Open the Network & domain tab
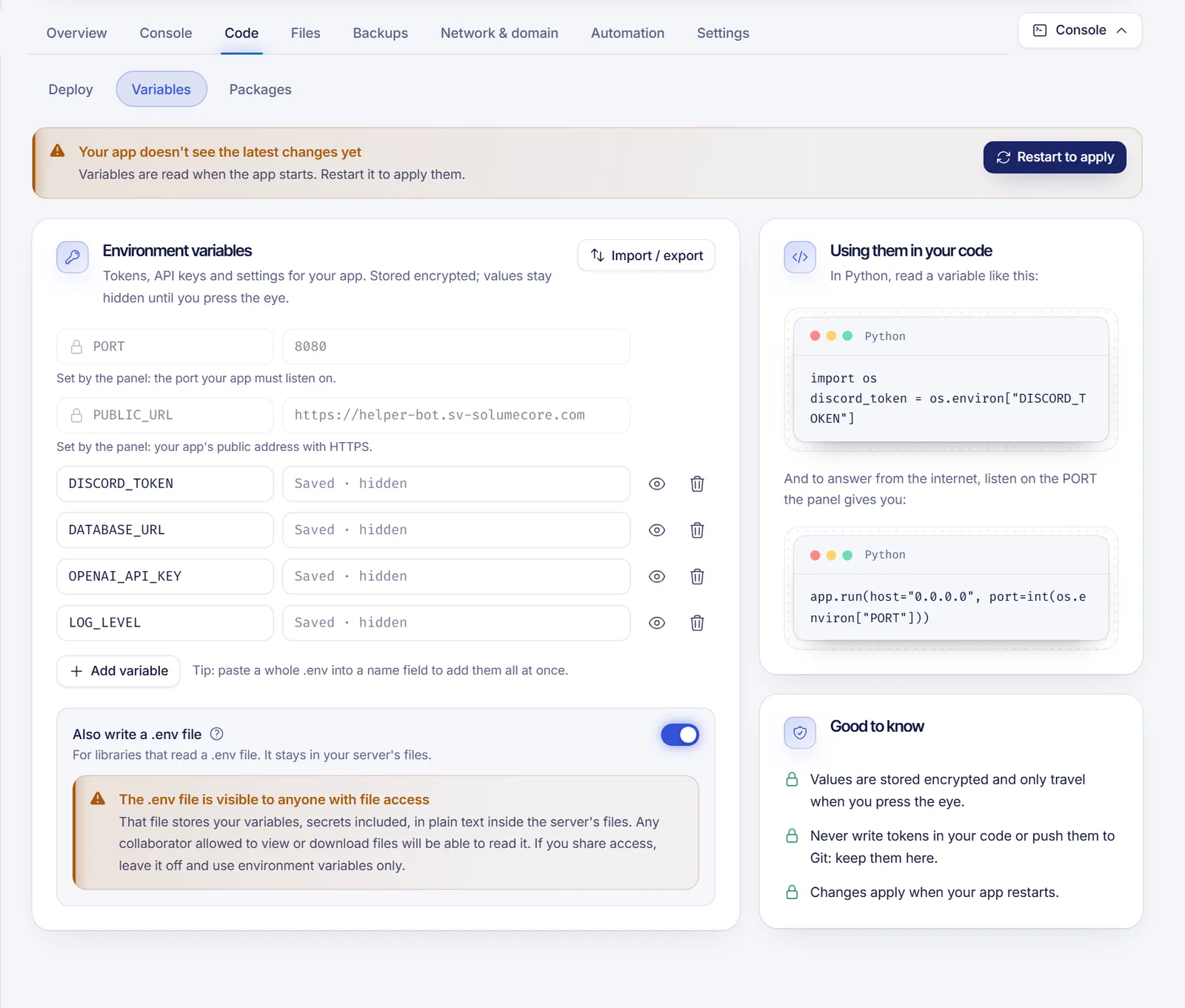This screenshot has width=1185, height=1008. (x=499, y=33)
